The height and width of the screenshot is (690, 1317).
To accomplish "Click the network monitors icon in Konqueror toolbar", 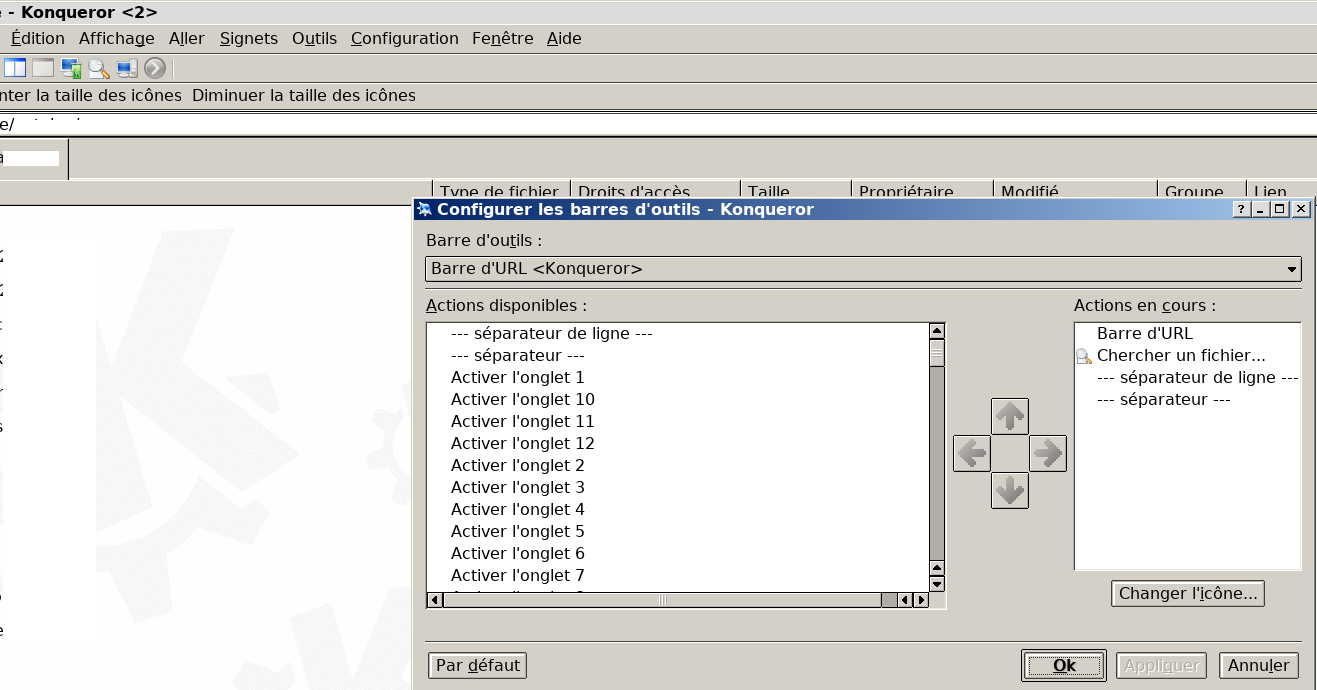I will point(71,68).
